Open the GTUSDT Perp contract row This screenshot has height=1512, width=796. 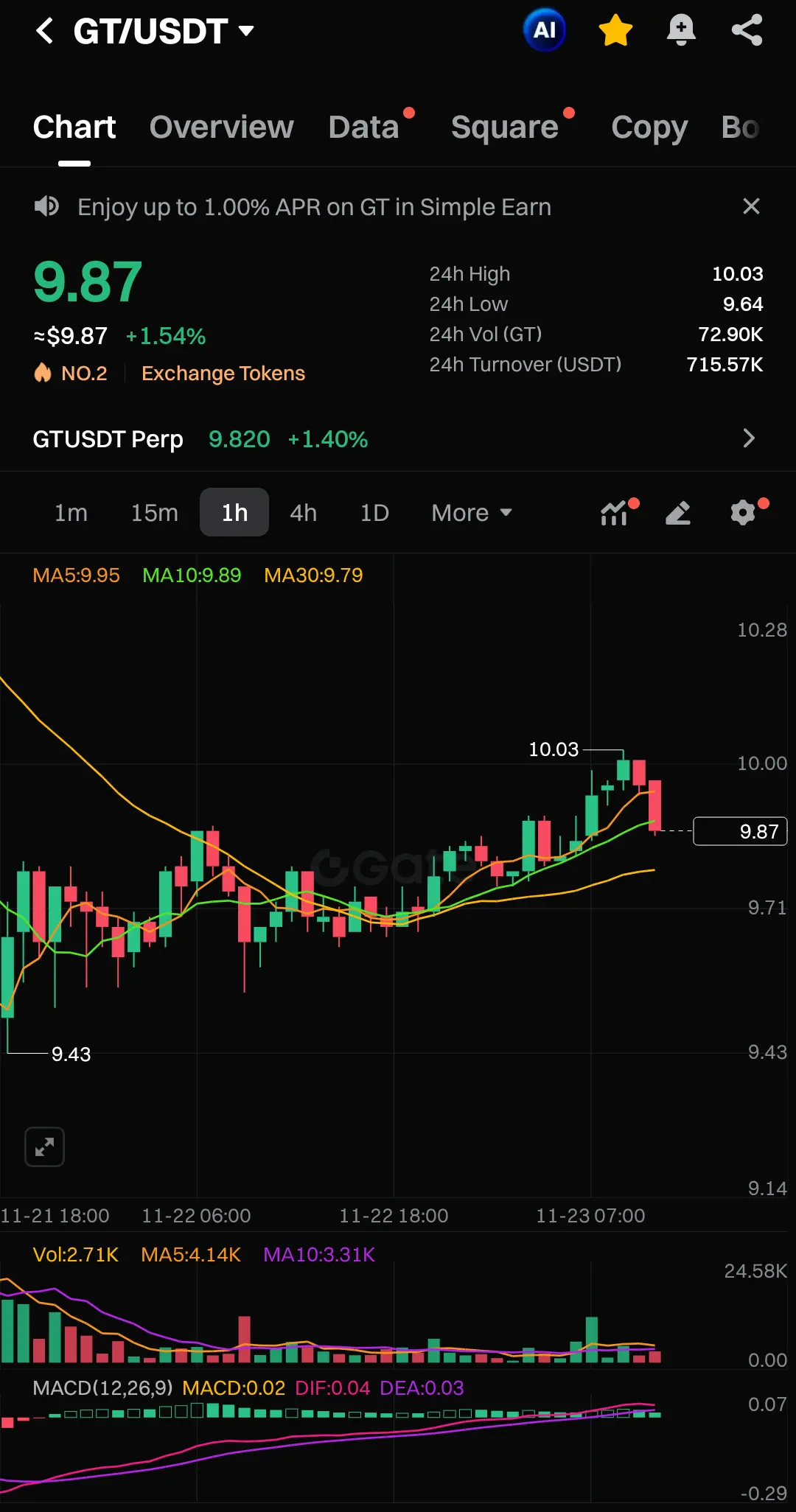coord(398,439)
